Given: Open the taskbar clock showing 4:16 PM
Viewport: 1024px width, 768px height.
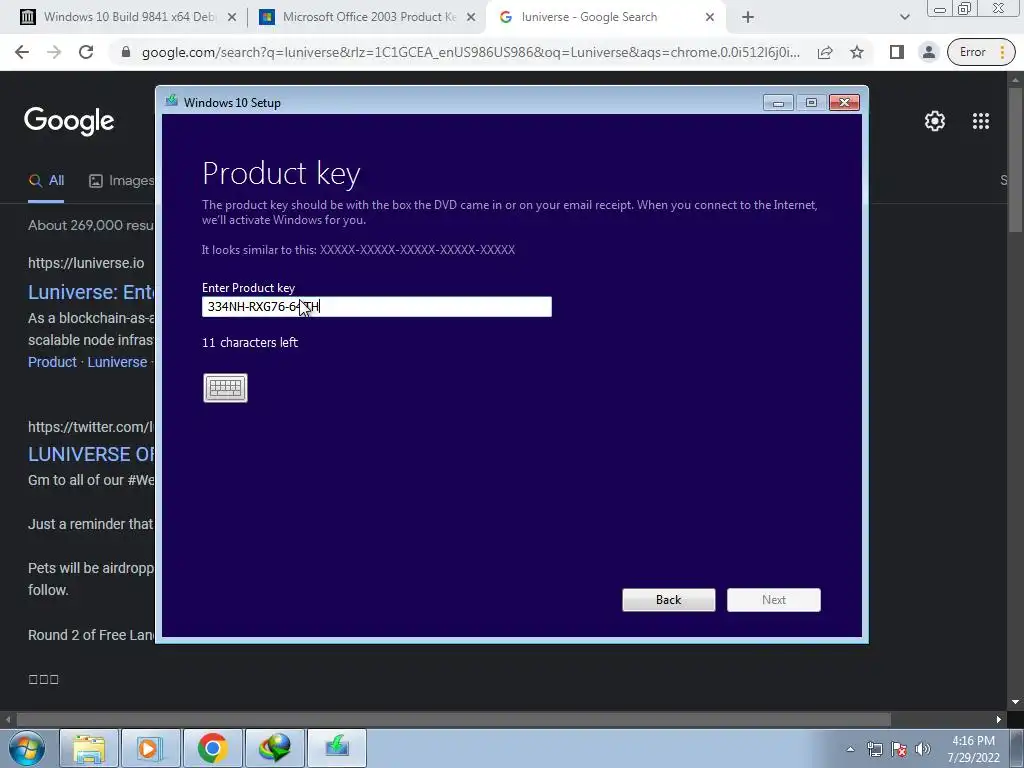Looking at the screenshot, I should click(x=973, y=749).
